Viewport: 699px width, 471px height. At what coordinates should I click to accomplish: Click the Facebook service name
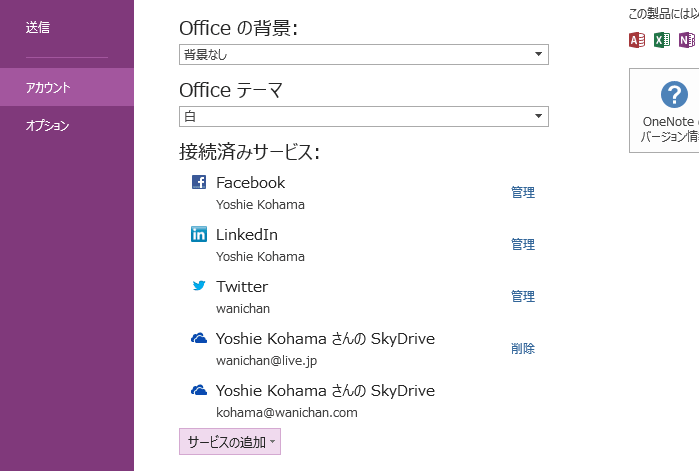click(251, 183)
